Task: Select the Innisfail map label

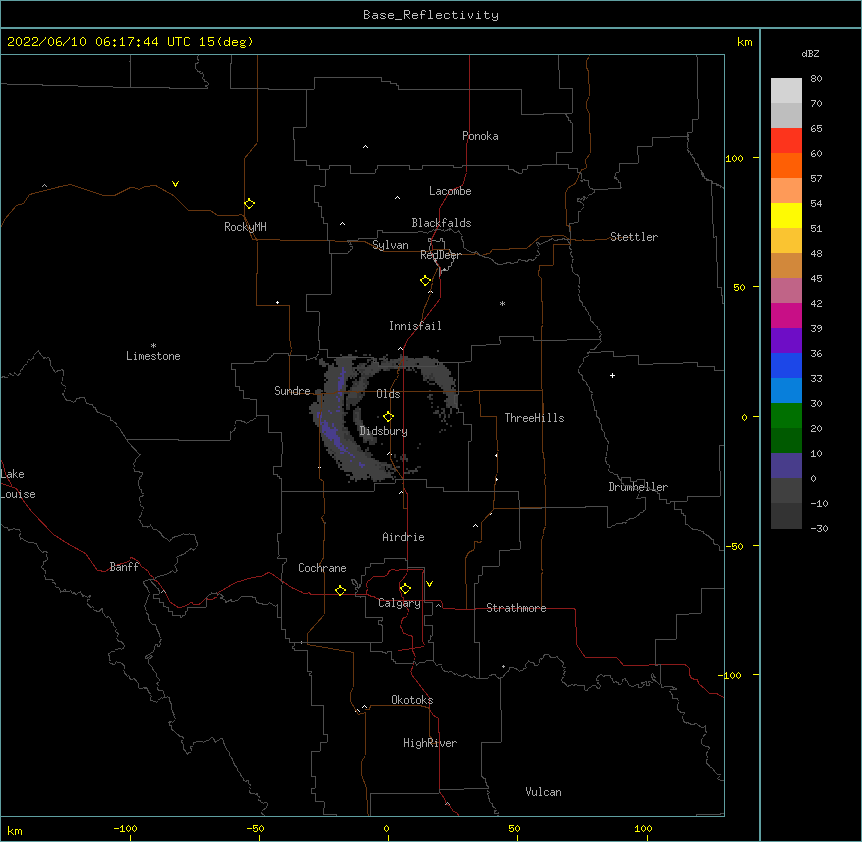Action: pos(415,326)
